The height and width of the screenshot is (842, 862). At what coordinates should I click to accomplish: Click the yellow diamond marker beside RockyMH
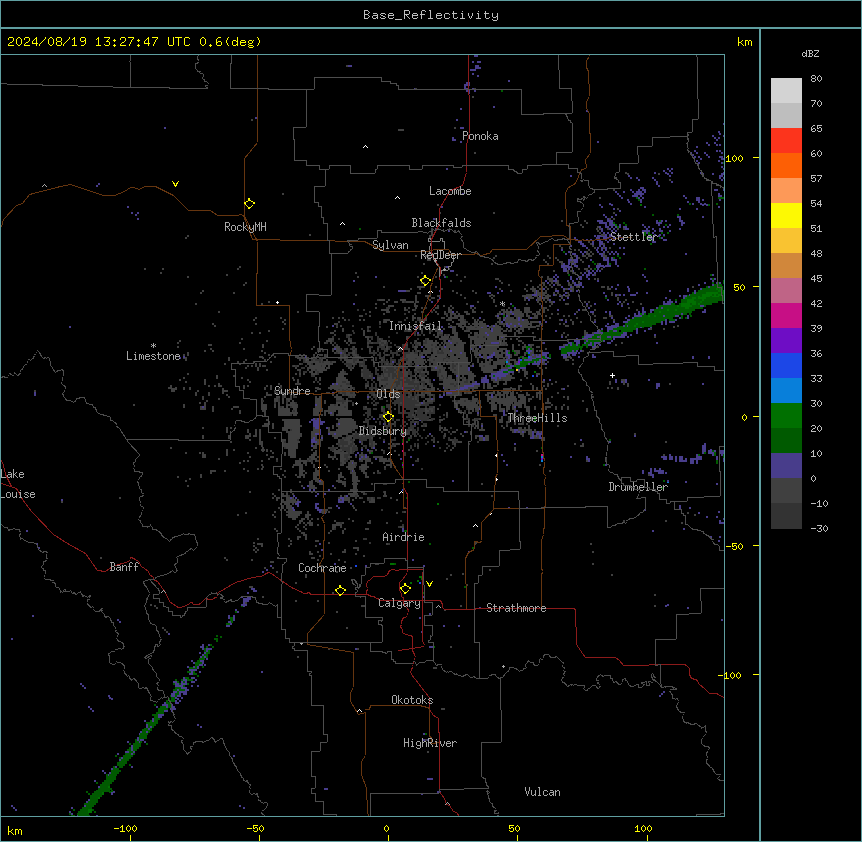click(250, 204)
